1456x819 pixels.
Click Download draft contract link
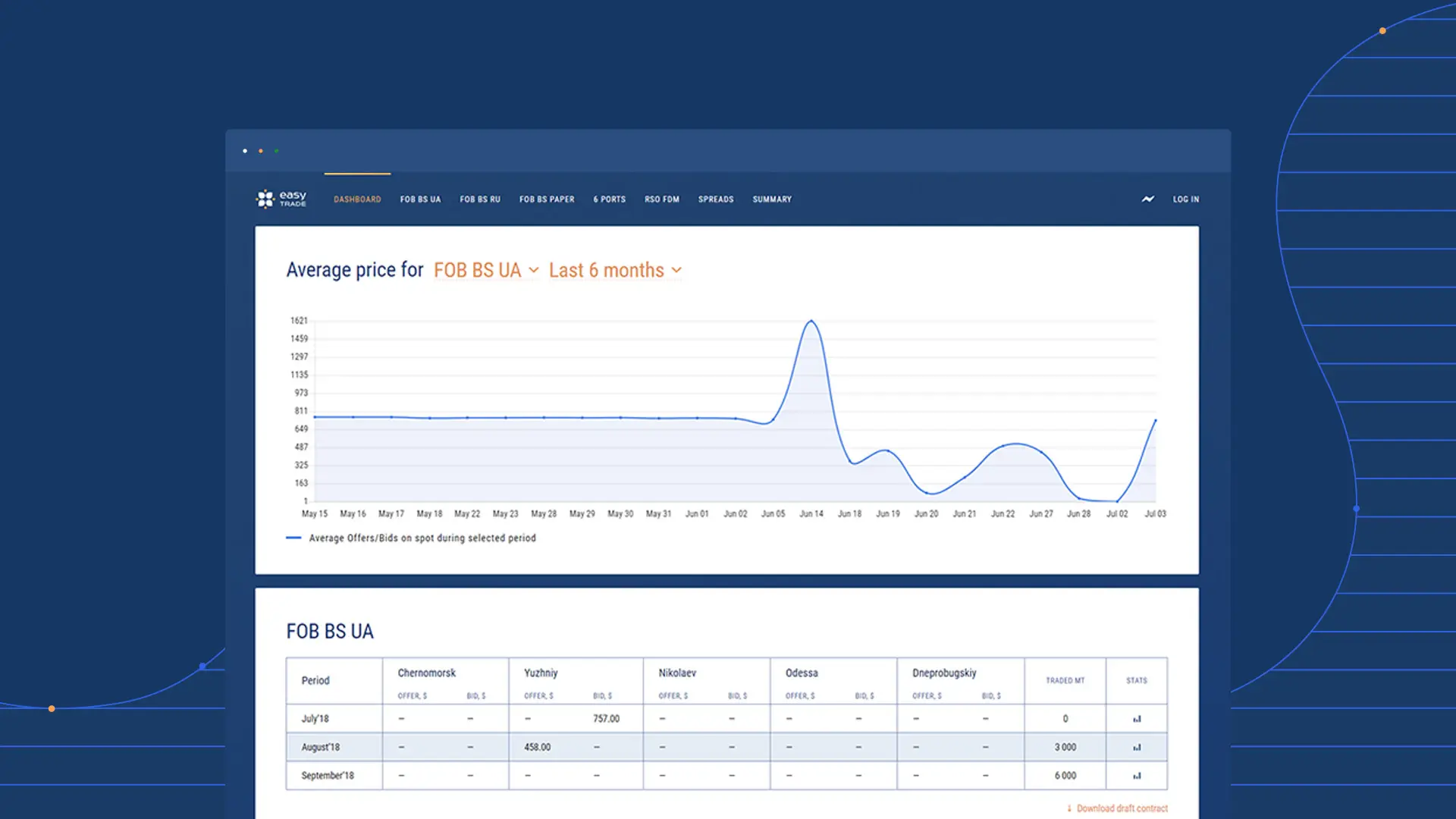[x=1122, y=808]
